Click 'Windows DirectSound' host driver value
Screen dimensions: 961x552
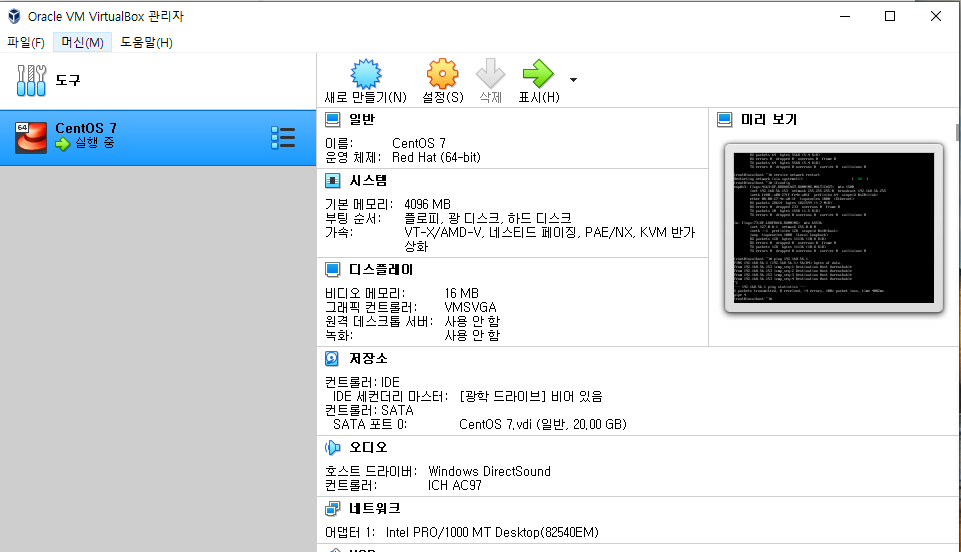point(489,471)
